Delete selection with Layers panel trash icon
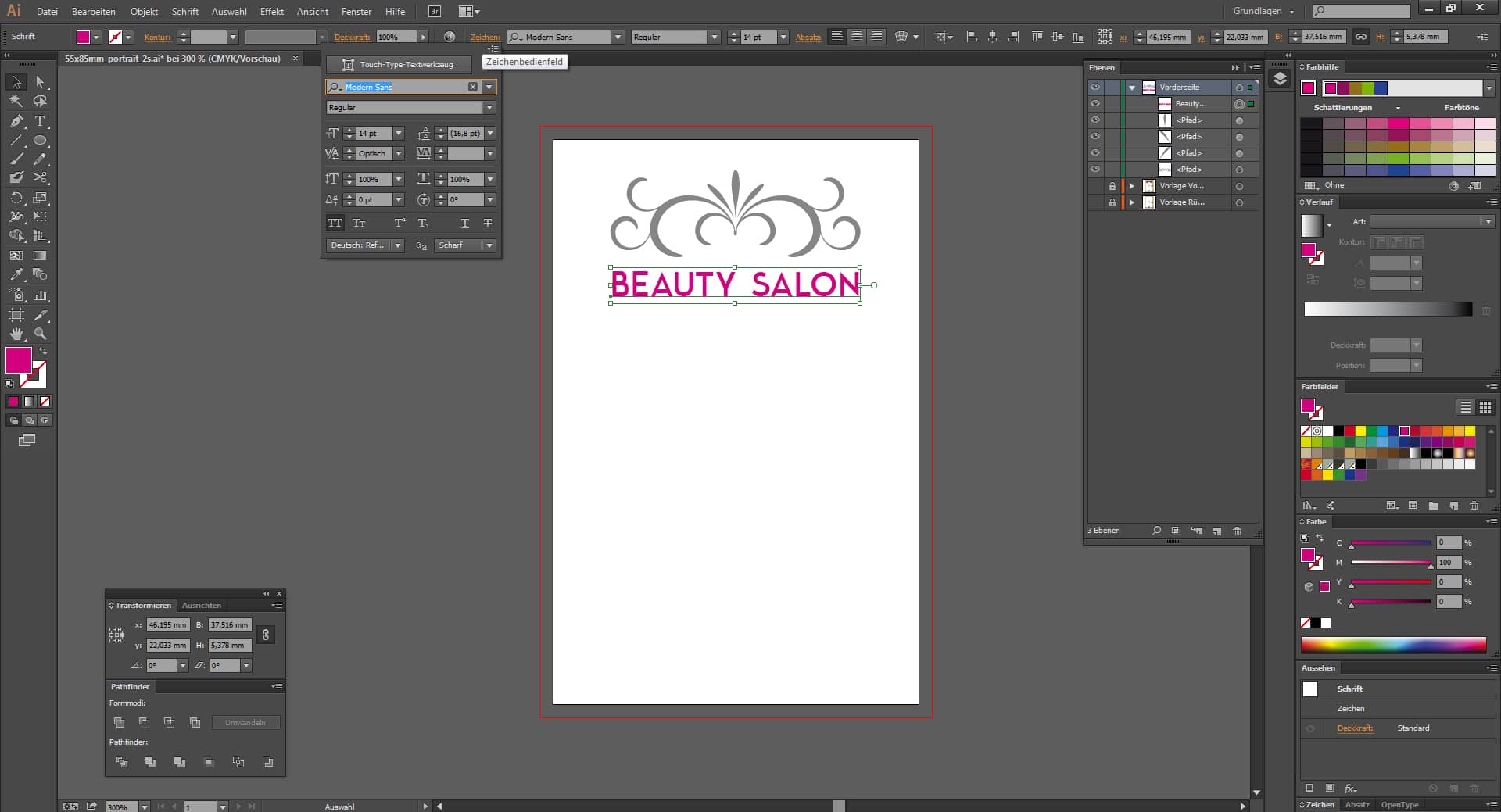Viewport: 1501px width, 812px height. [x=1237, y=531]
